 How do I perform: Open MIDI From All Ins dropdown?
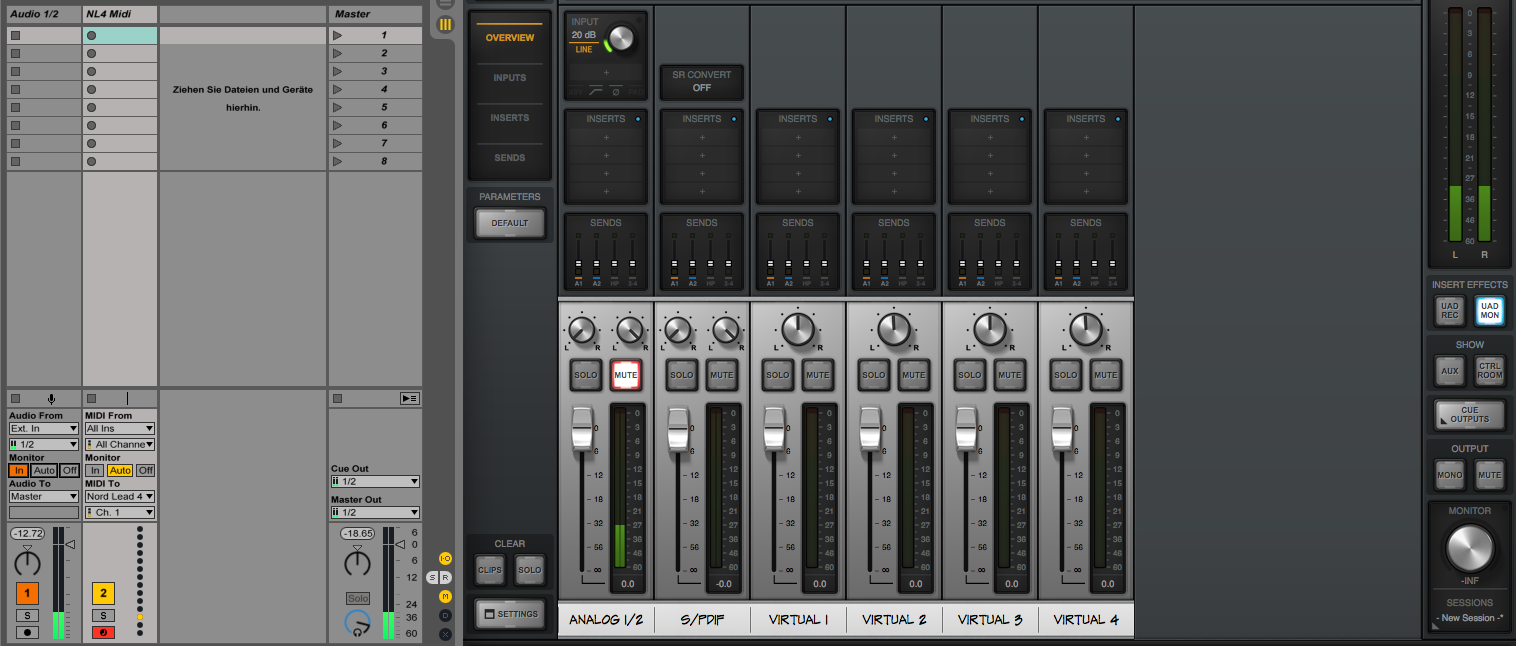tap(119, 428)
